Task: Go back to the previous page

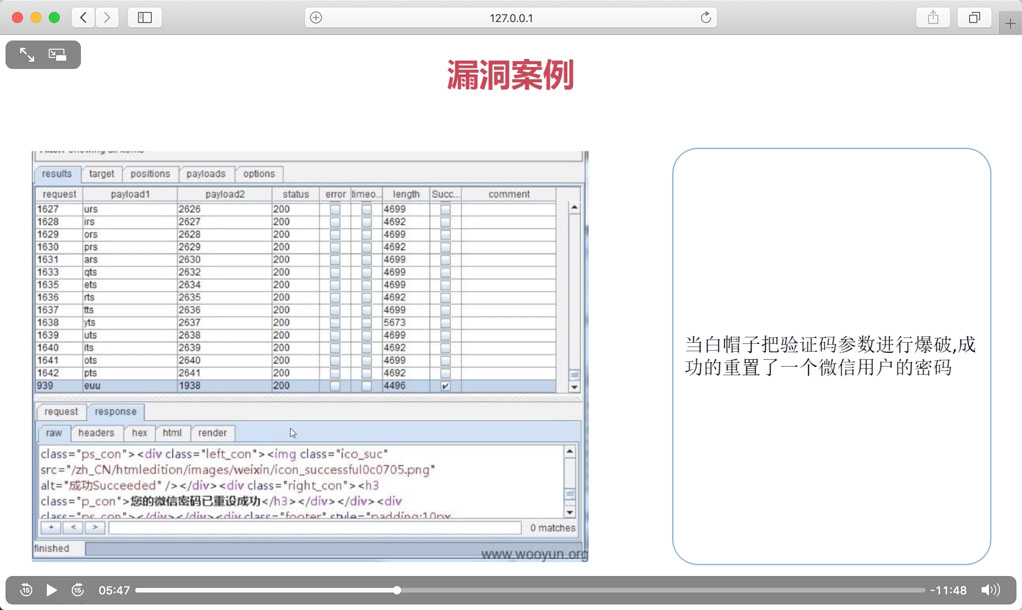Action: [84, 18]
